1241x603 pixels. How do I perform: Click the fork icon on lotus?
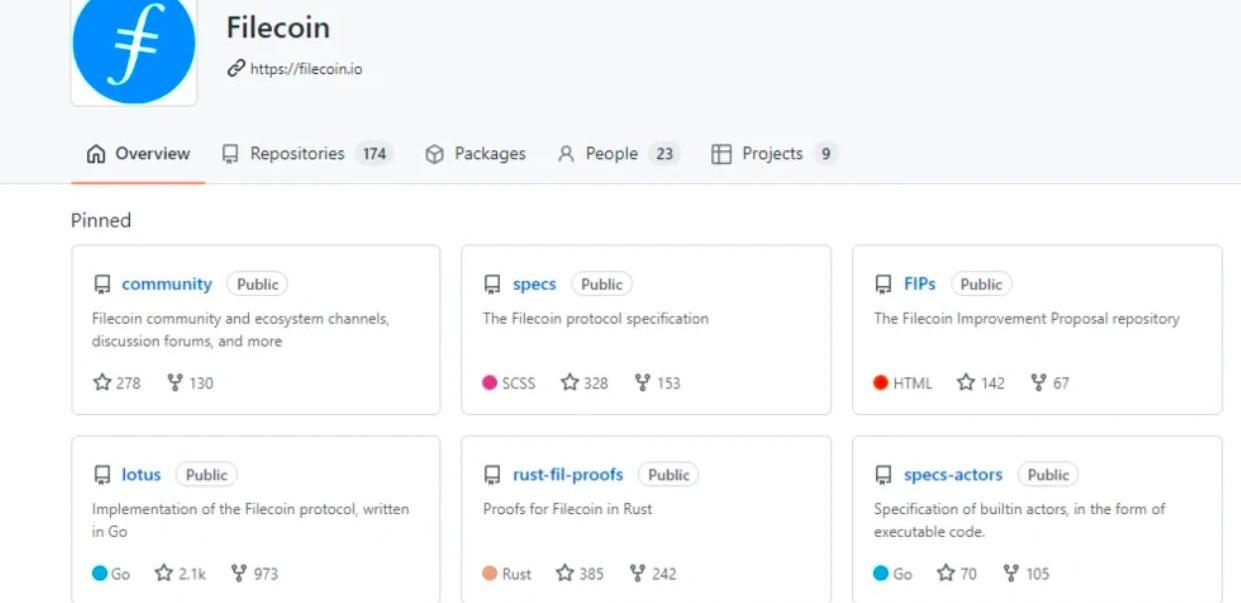pyautogui.click(x=239, y=574)
